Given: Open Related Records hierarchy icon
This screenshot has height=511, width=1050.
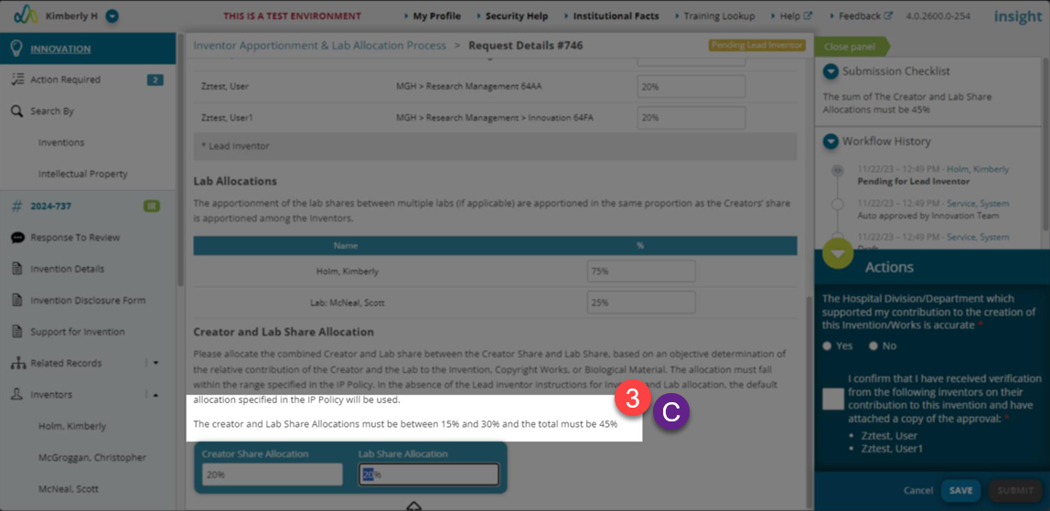Looking at the screenshot, I should pyautogui.click(x=17, y=364).
